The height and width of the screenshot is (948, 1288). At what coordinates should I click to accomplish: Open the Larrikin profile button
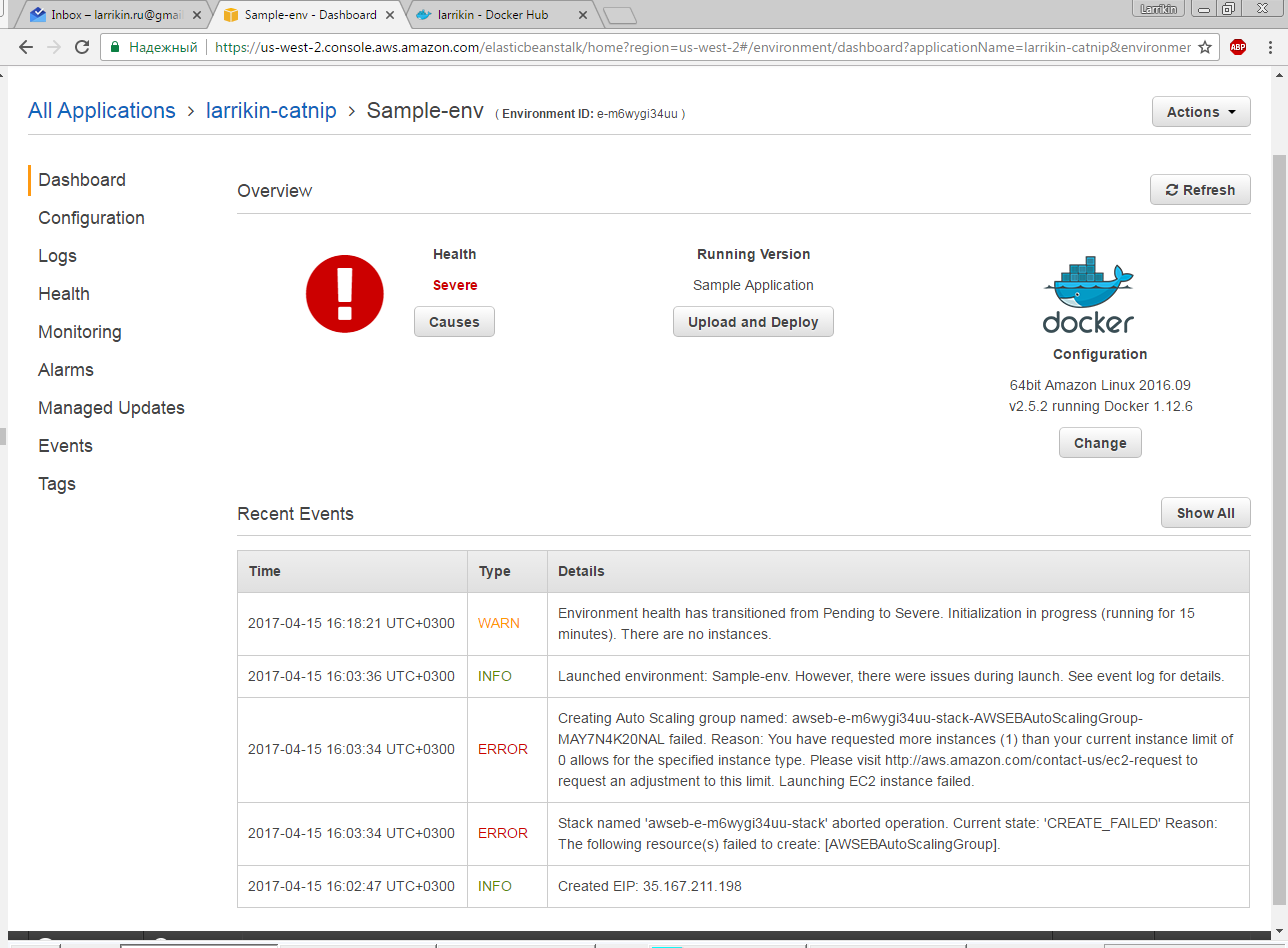pos(1160,9)
